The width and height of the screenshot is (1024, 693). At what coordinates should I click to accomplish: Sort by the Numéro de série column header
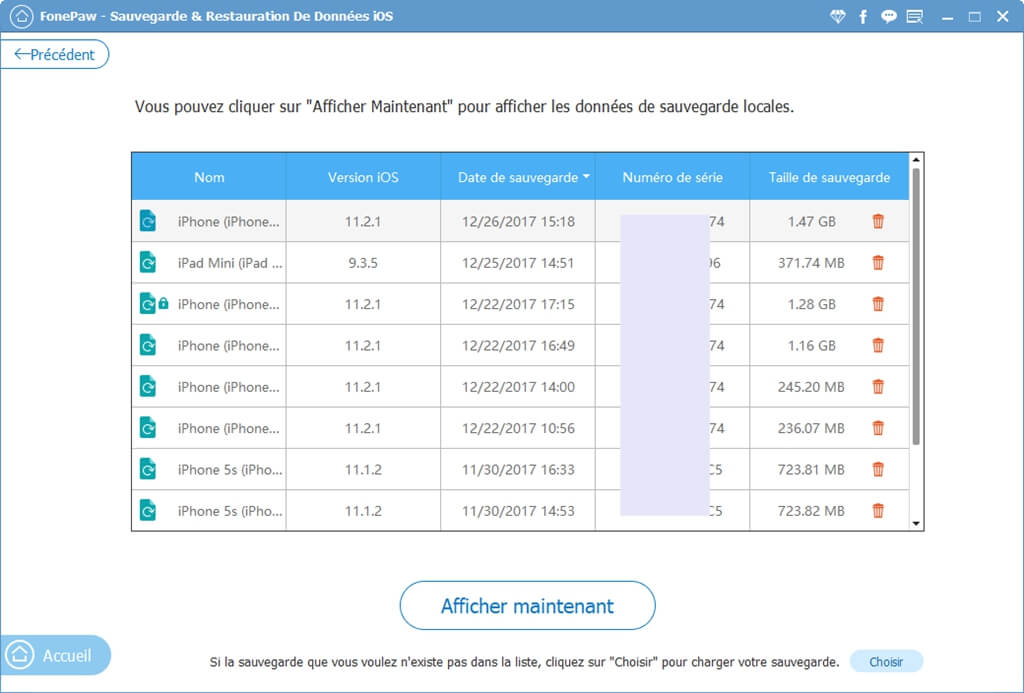pos(673,177)
